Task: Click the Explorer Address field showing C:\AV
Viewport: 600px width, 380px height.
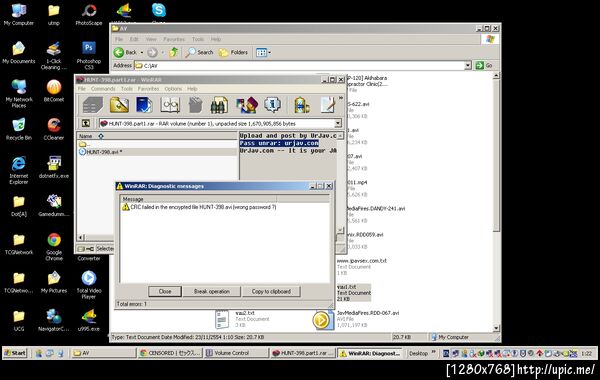Action: pyautogui.click(x=300, y=66)
